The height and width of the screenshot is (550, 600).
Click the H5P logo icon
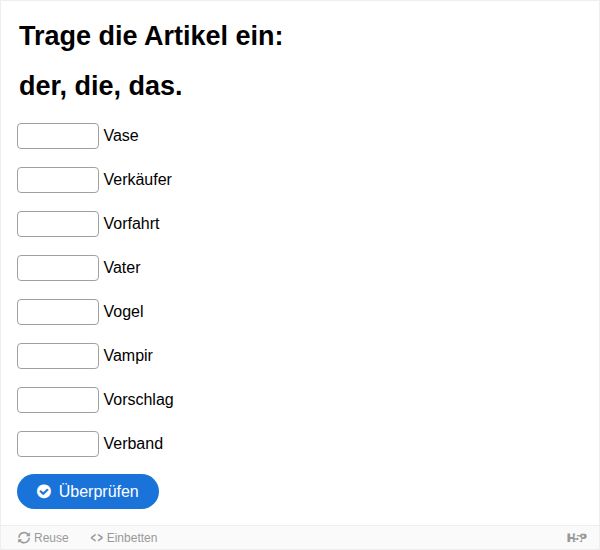click(576, 538)
